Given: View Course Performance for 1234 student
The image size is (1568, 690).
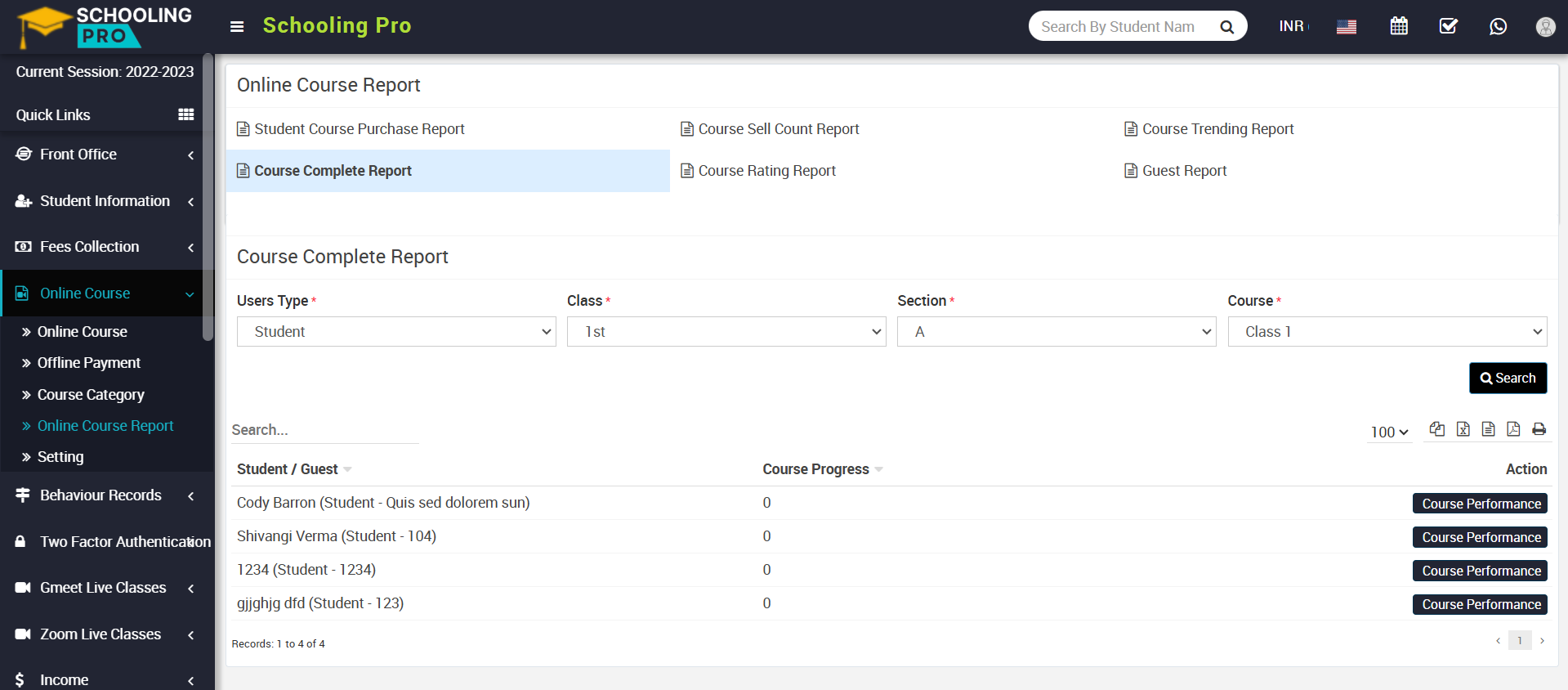Looking at the screenshot, I should point(1480,571).
